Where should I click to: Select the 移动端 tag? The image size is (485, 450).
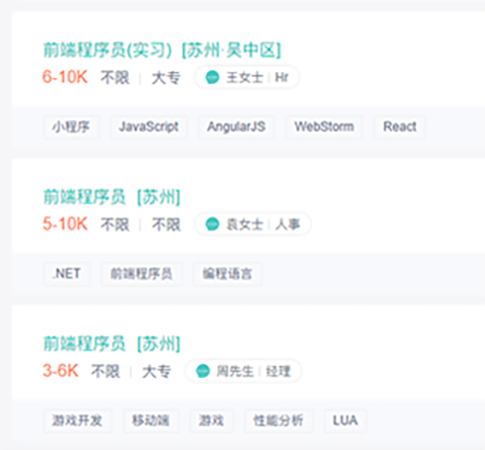(151, 421)
